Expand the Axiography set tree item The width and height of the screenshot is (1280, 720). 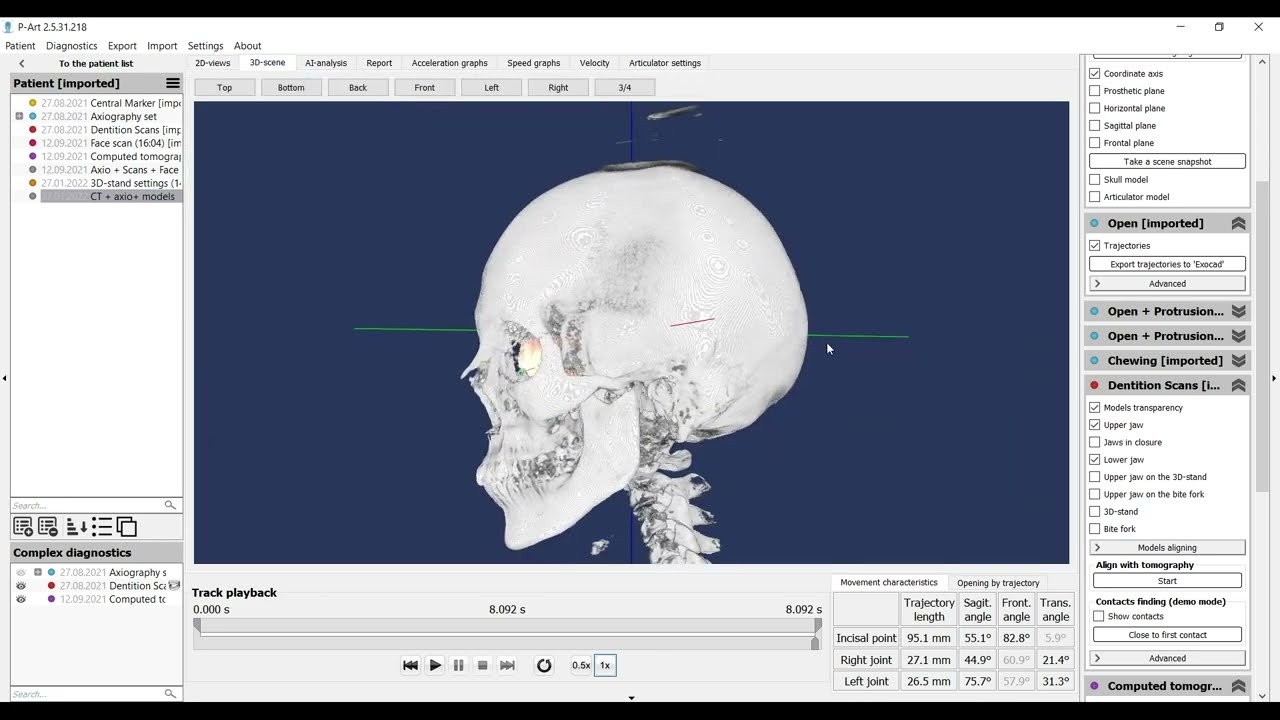coord(19,117)
